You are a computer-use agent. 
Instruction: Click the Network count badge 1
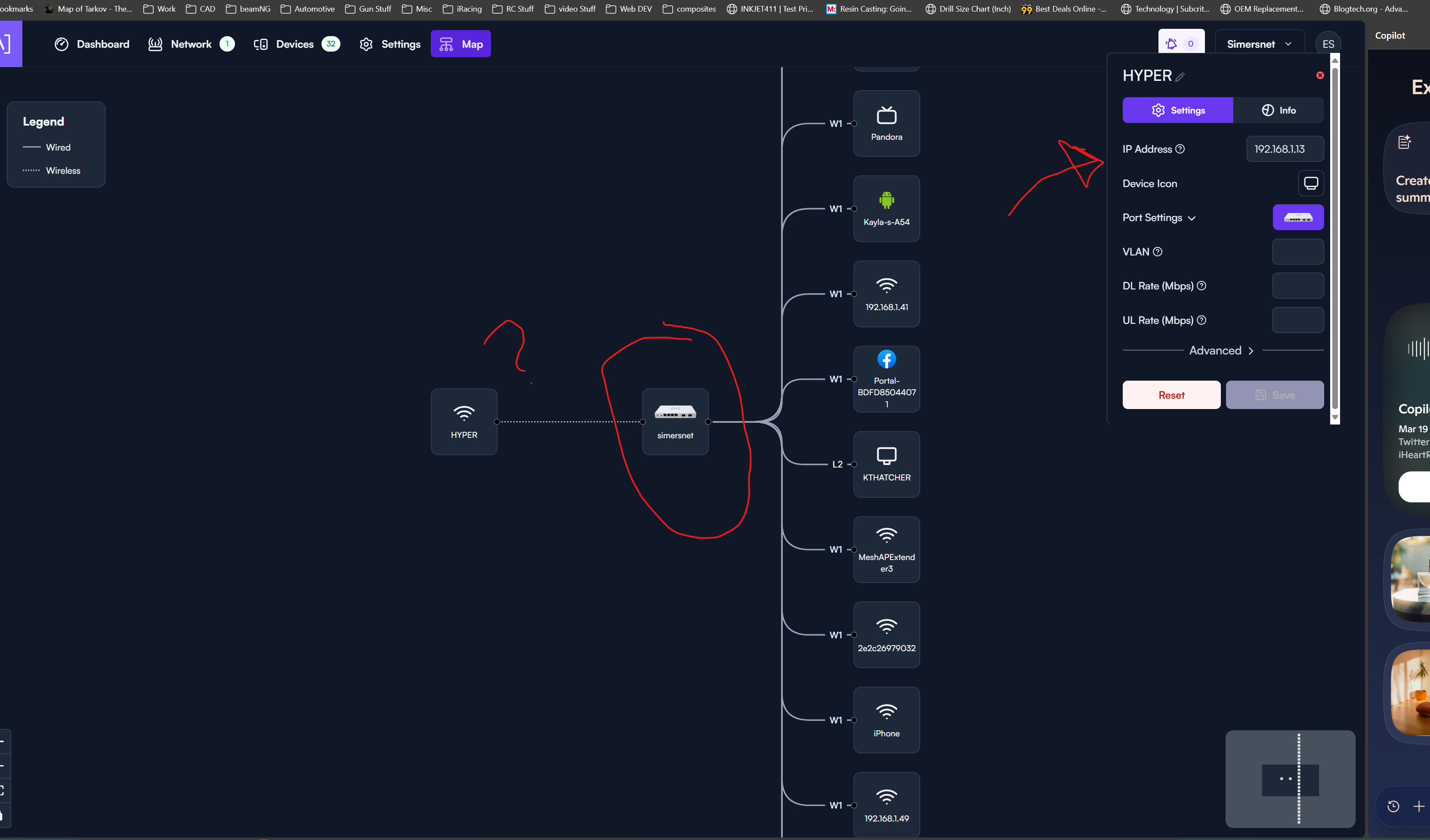pos(227,44)
